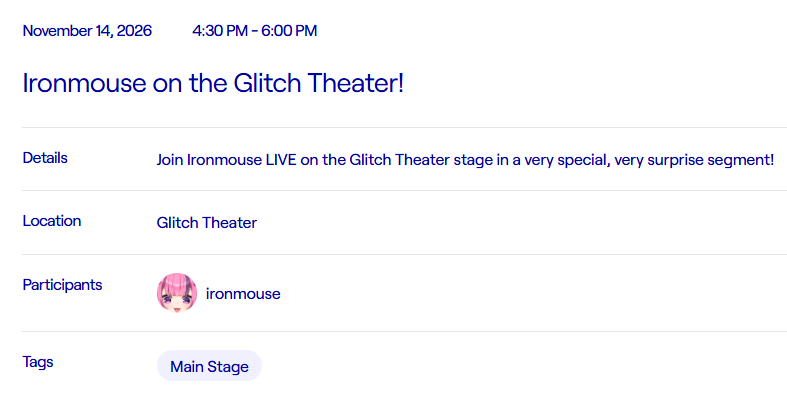Click the November 14, 2026 date

[x=87, y=31]
